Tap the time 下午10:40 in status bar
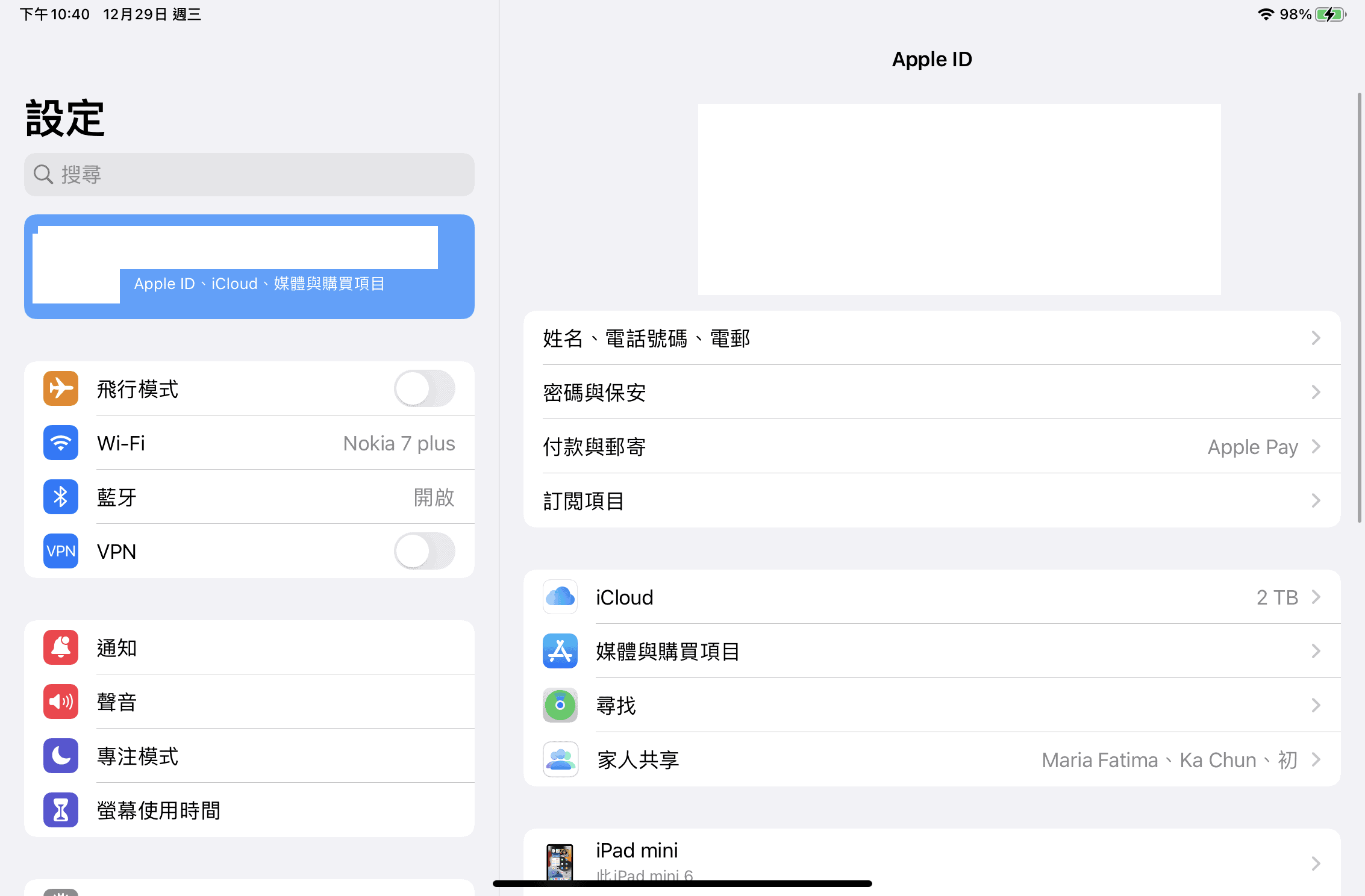The image size is (1365, 896). coord(55,14)
